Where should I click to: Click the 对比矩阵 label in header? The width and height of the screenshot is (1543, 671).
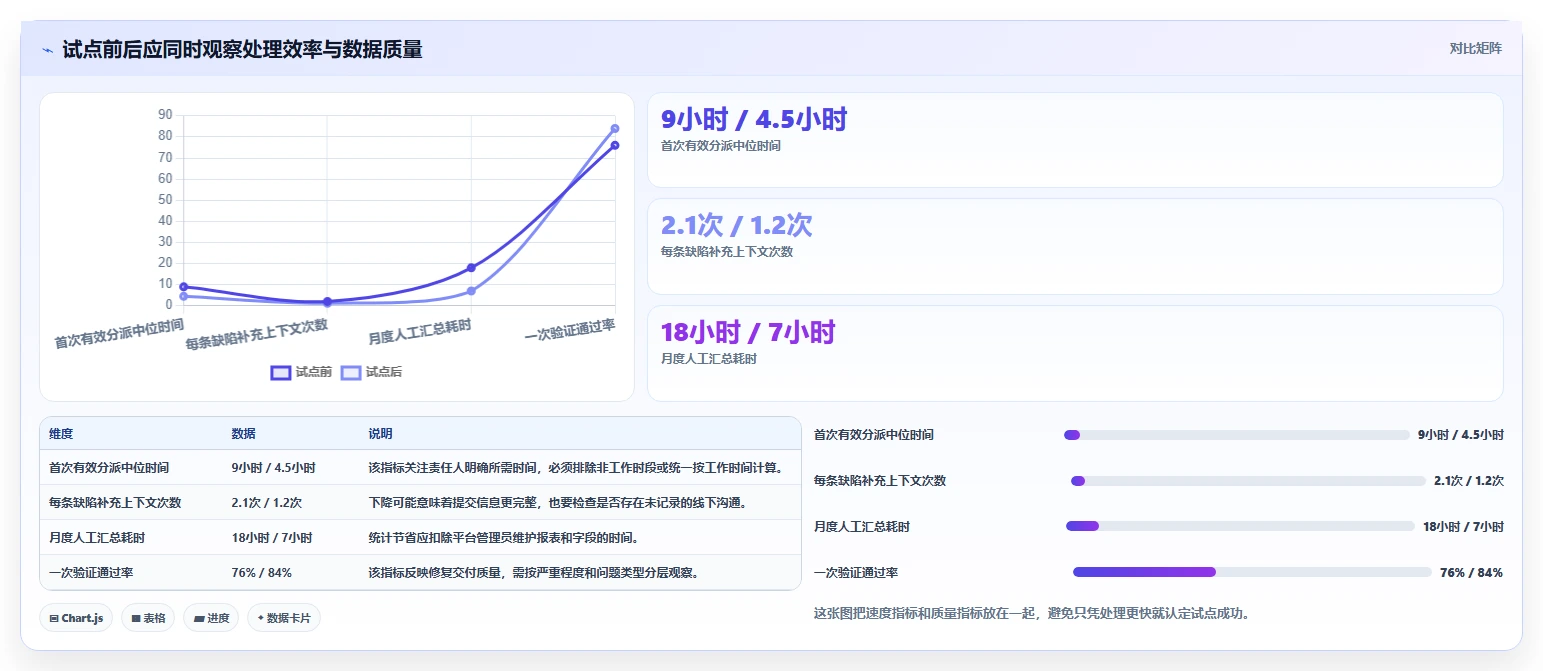(x=1475, y=48)
